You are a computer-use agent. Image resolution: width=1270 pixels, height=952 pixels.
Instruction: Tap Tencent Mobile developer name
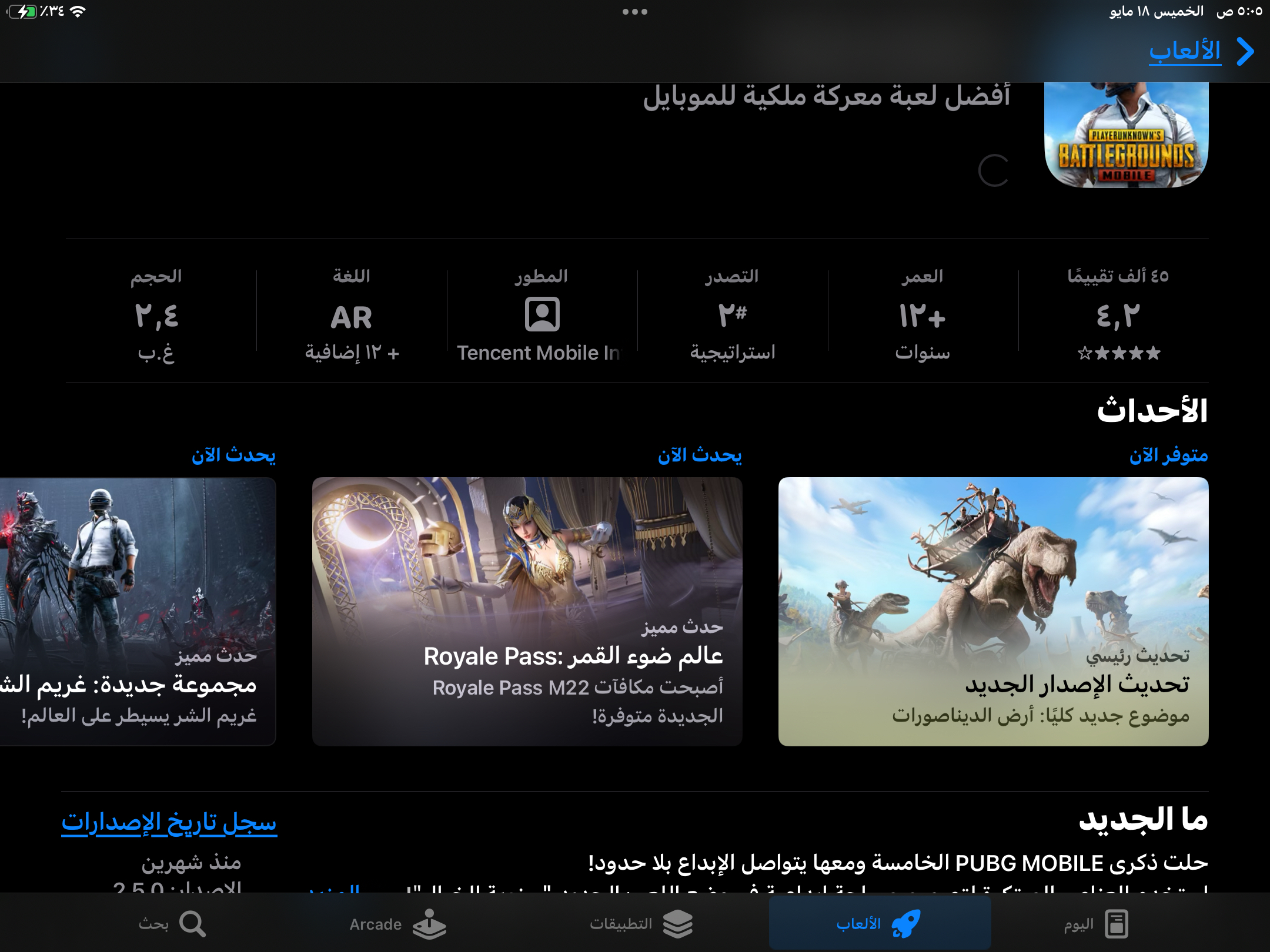click(540, 353)
